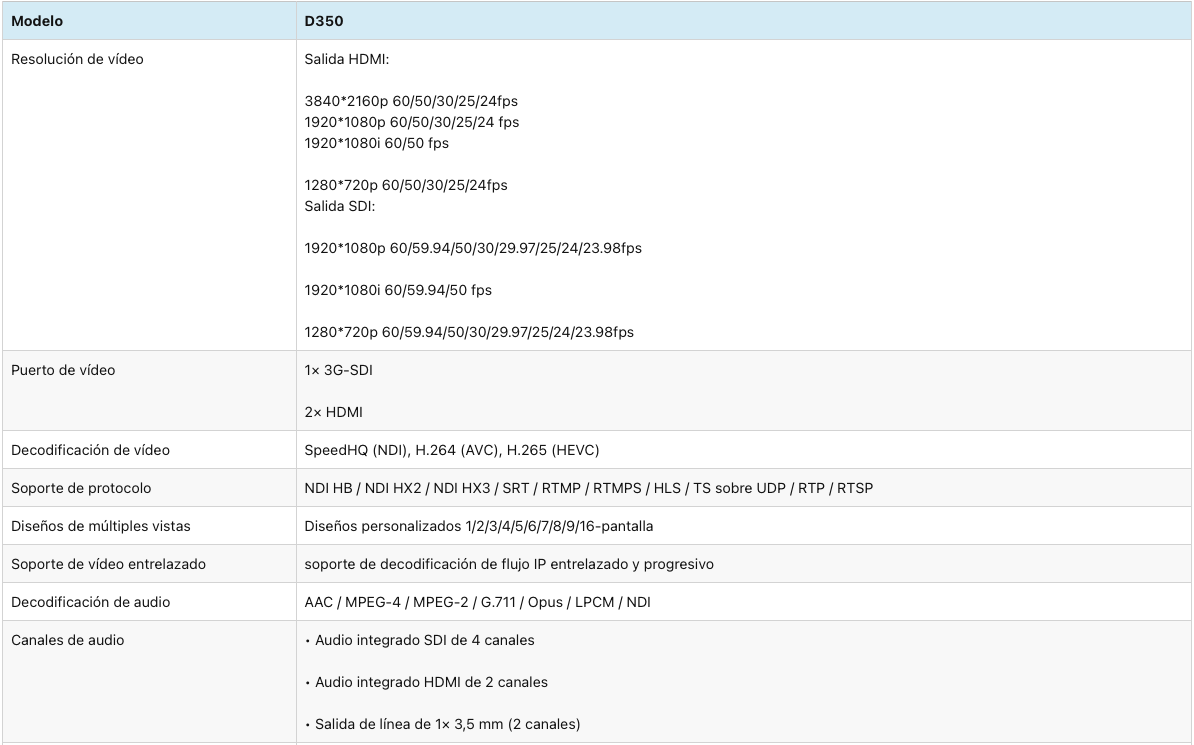The height and width of the screenshot is (745, 1194).
Task: Select the 3840*2160p resolution line
Action: 411,101
